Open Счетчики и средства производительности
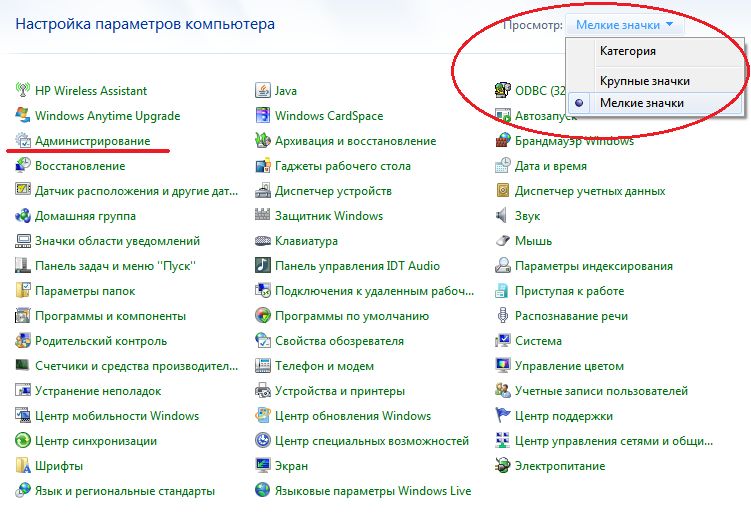 (x=136, y=366)
